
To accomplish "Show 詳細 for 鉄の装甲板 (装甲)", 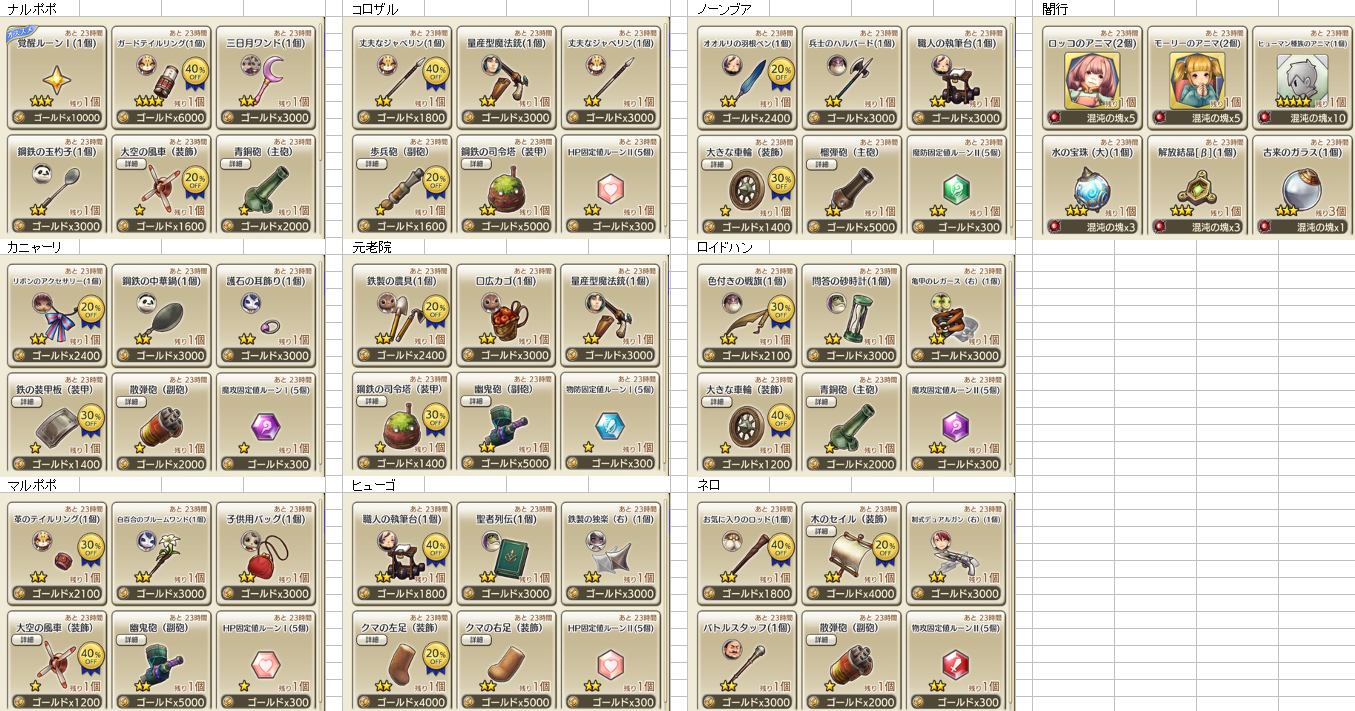I will 29,401.
